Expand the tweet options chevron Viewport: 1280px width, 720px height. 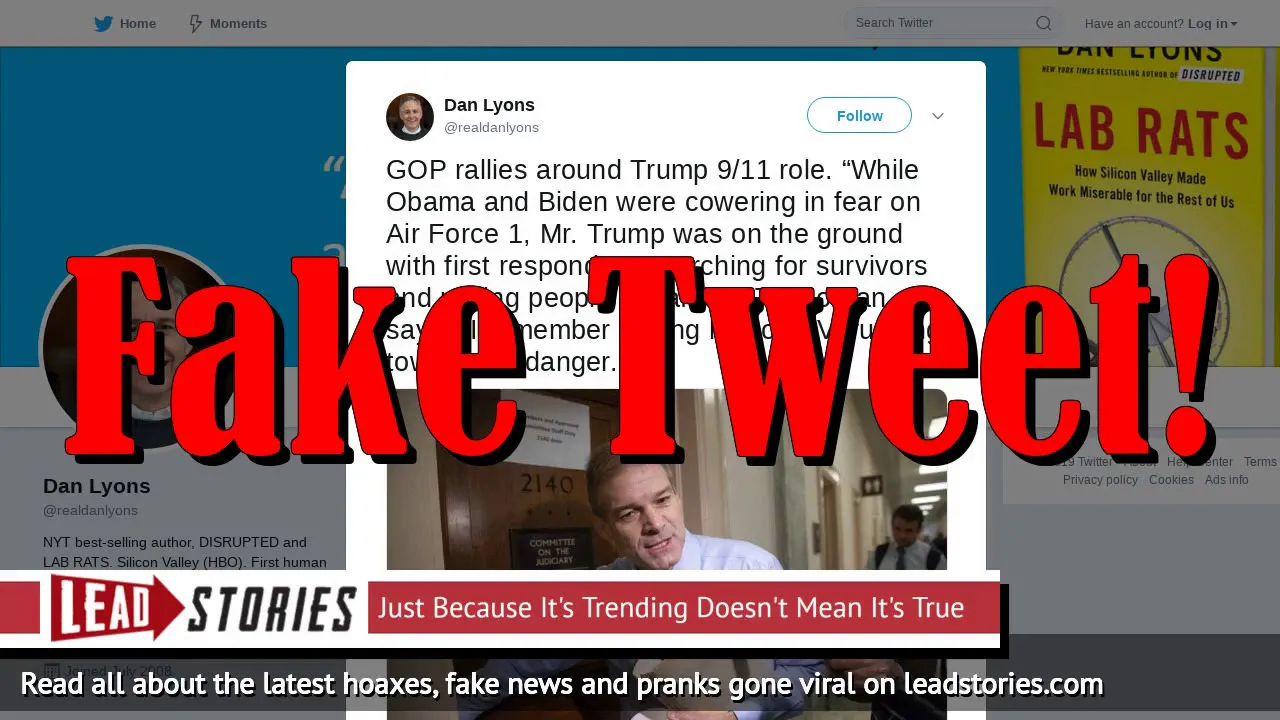(x=938, y=116)
